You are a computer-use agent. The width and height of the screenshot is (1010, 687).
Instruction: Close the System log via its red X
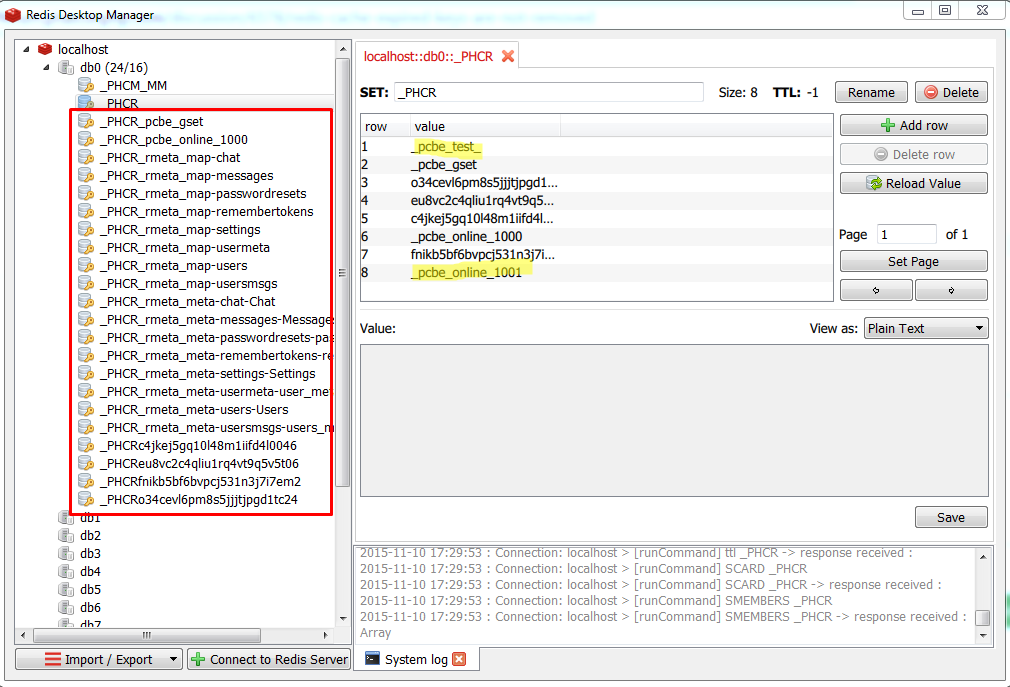(x=457, y=659)
